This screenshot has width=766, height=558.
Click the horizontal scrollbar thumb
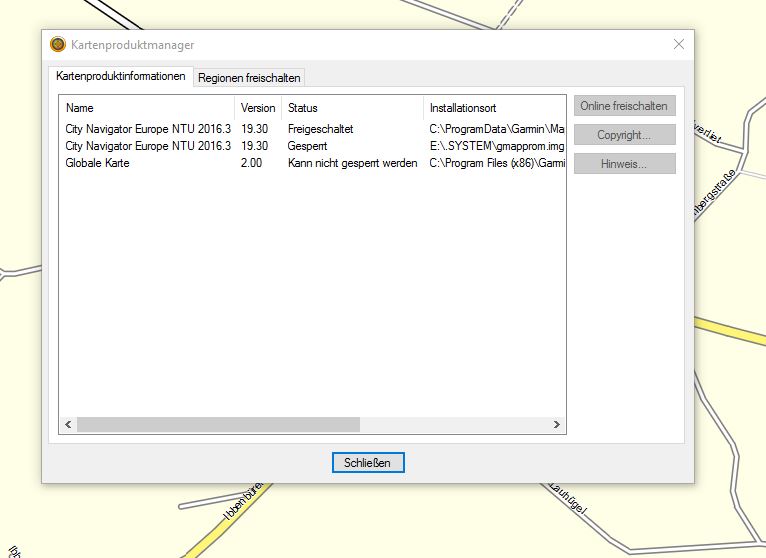coord(218,425)
